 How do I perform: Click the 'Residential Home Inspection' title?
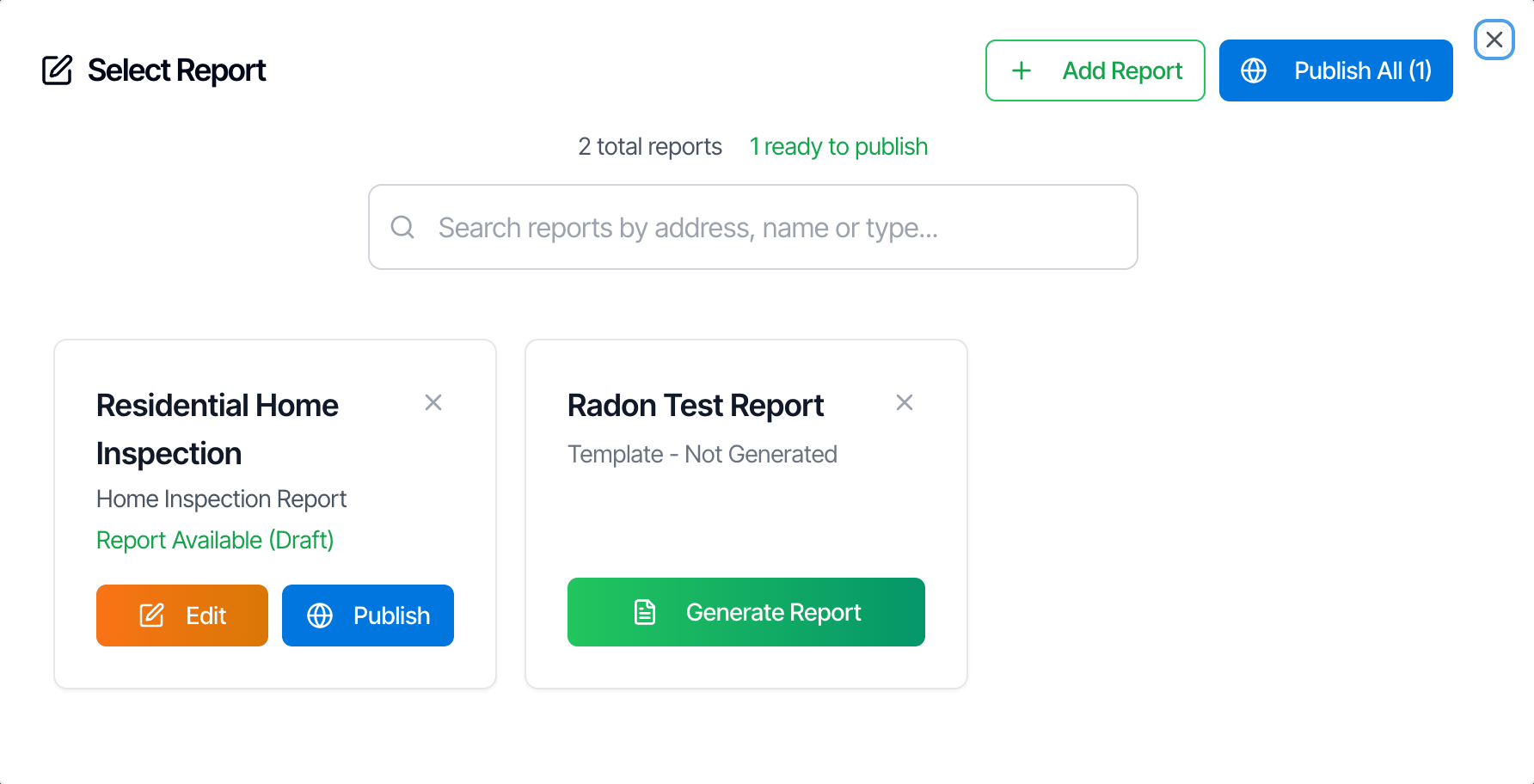[218, 429]
